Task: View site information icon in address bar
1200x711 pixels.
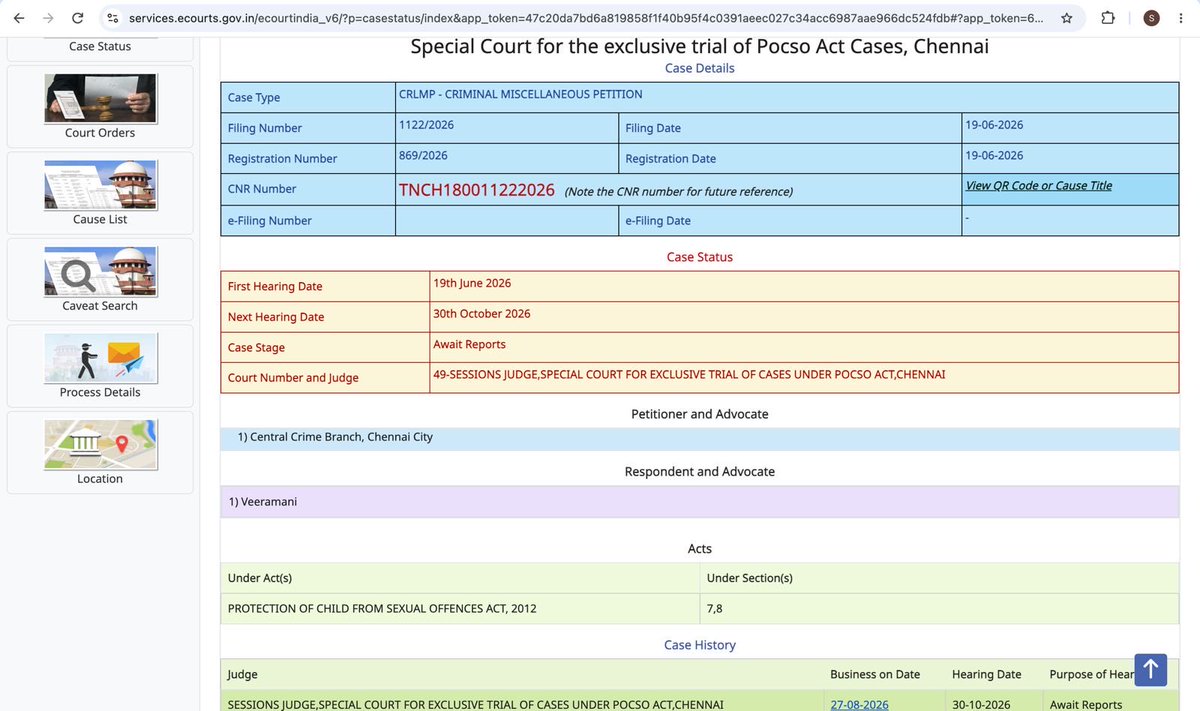Action: click(113, 18)
